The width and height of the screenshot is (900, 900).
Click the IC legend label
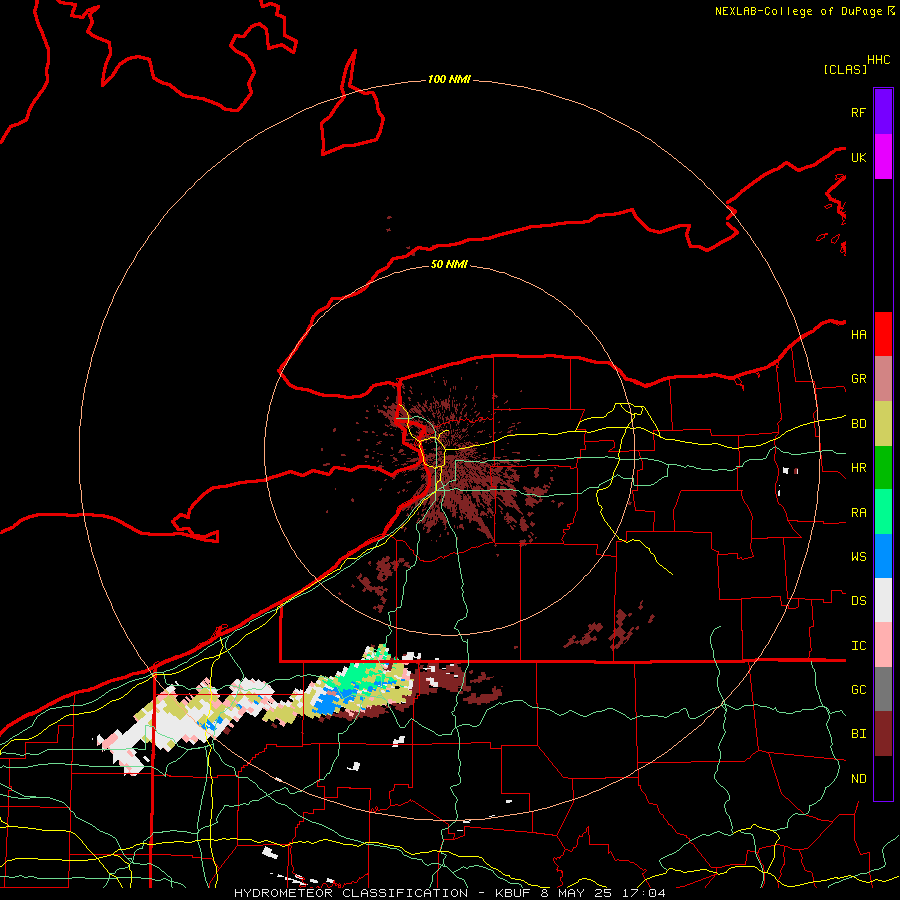858,646
